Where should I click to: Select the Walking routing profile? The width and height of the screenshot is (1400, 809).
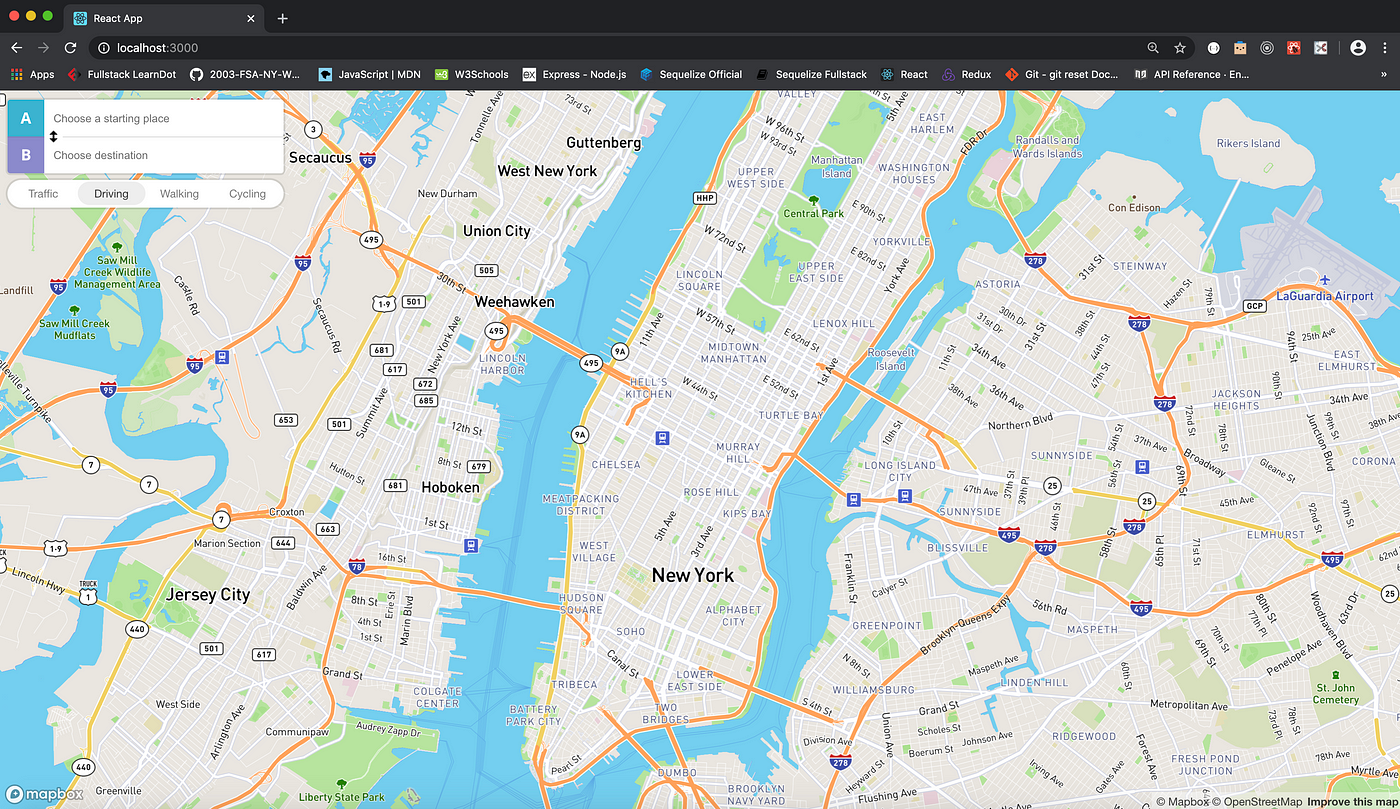tap(179, 194)
